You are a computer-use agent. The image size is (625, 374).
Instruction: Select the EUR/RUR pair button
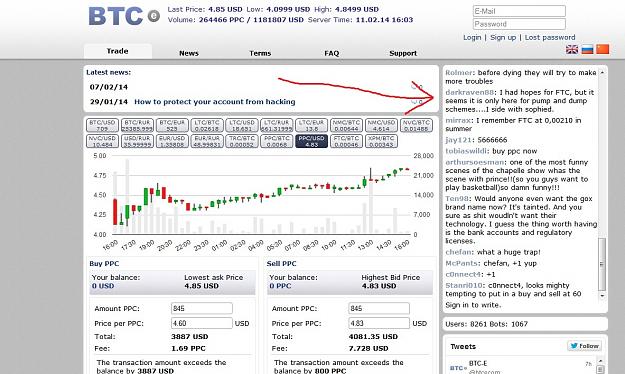[x=207, y=141]
